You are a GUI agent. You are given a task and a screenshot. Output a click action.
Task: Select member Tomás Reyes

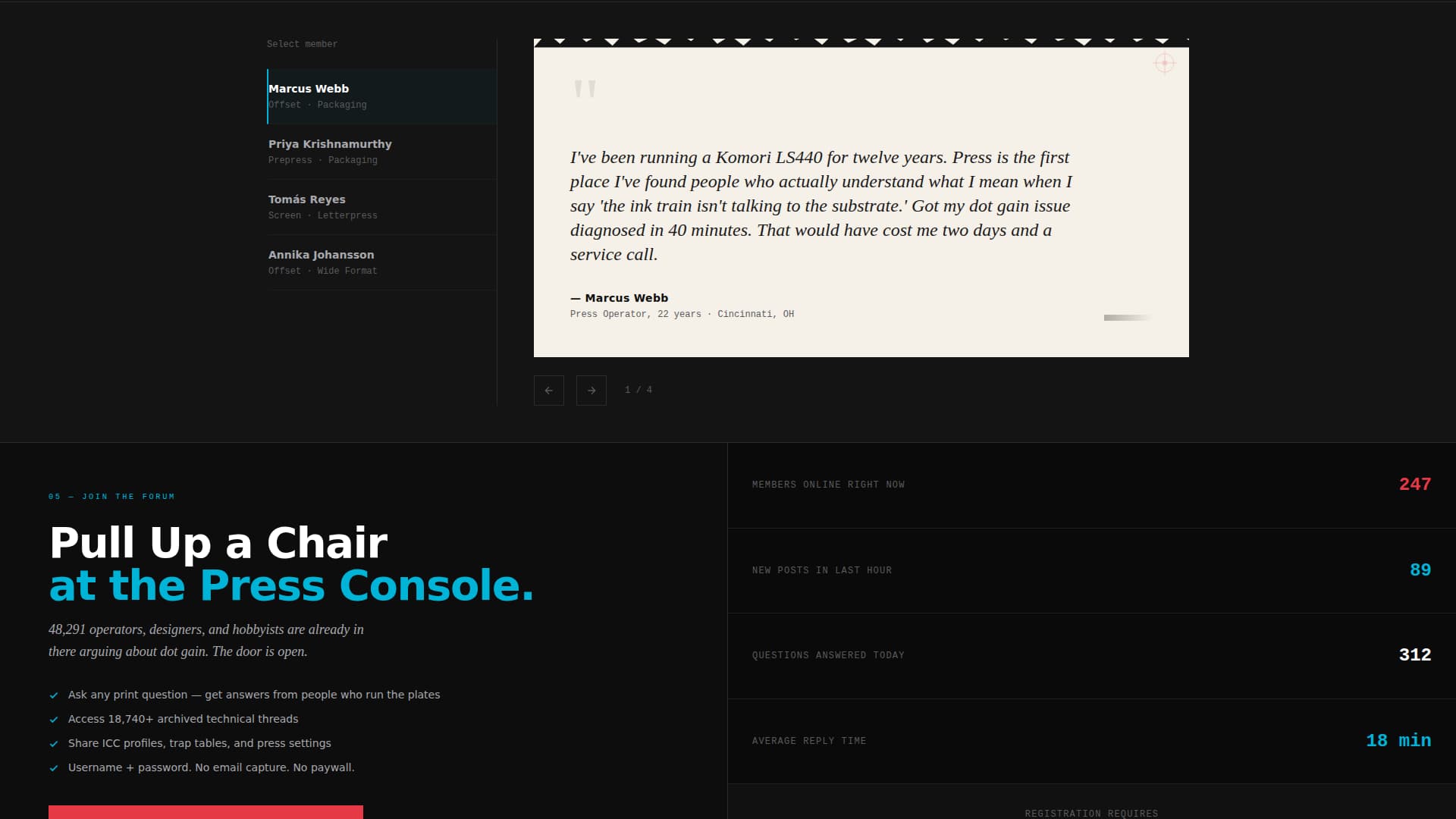381,207
